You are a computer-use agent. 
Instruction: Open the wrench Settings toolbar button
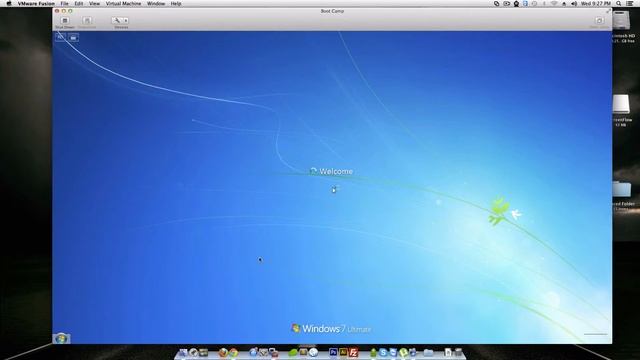tap(117, 20)
